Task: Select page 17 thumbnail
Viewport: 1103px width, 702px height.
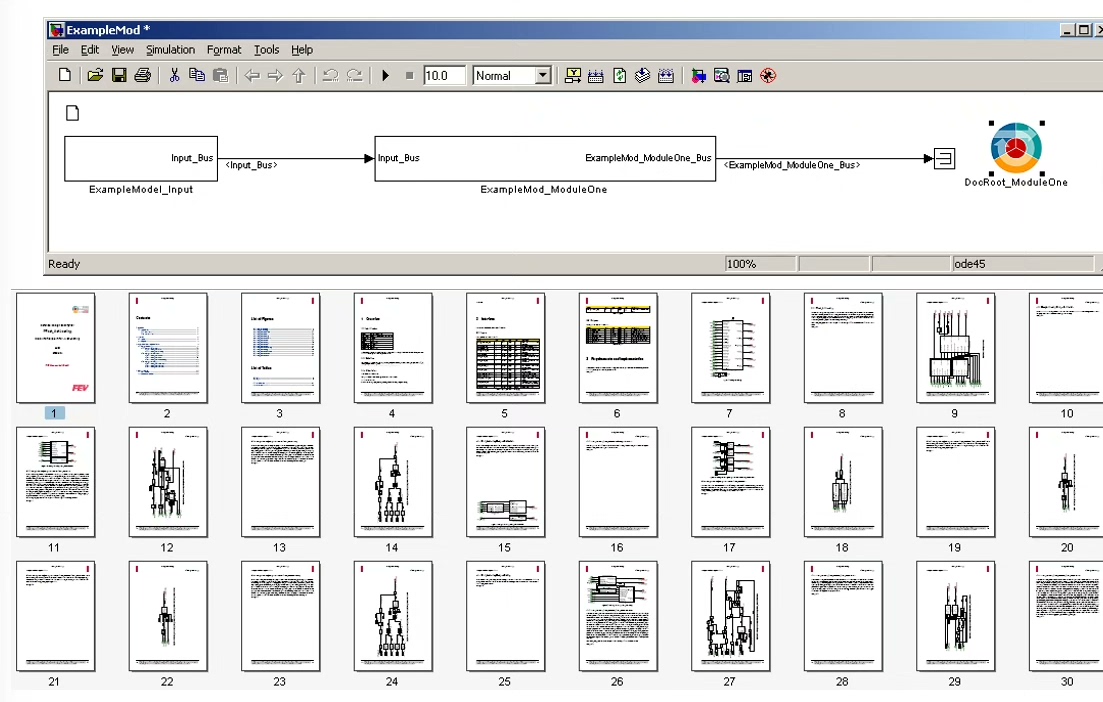Action: coord(731,482)
